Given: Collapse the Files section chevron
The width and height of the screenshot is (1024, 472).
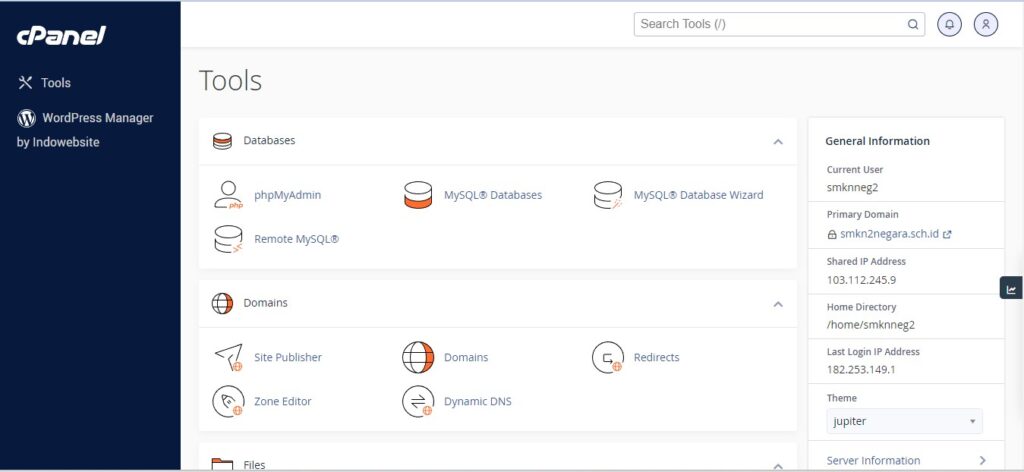Looking at the screenshot, I should pyautogui.click(x=778, y=466).
